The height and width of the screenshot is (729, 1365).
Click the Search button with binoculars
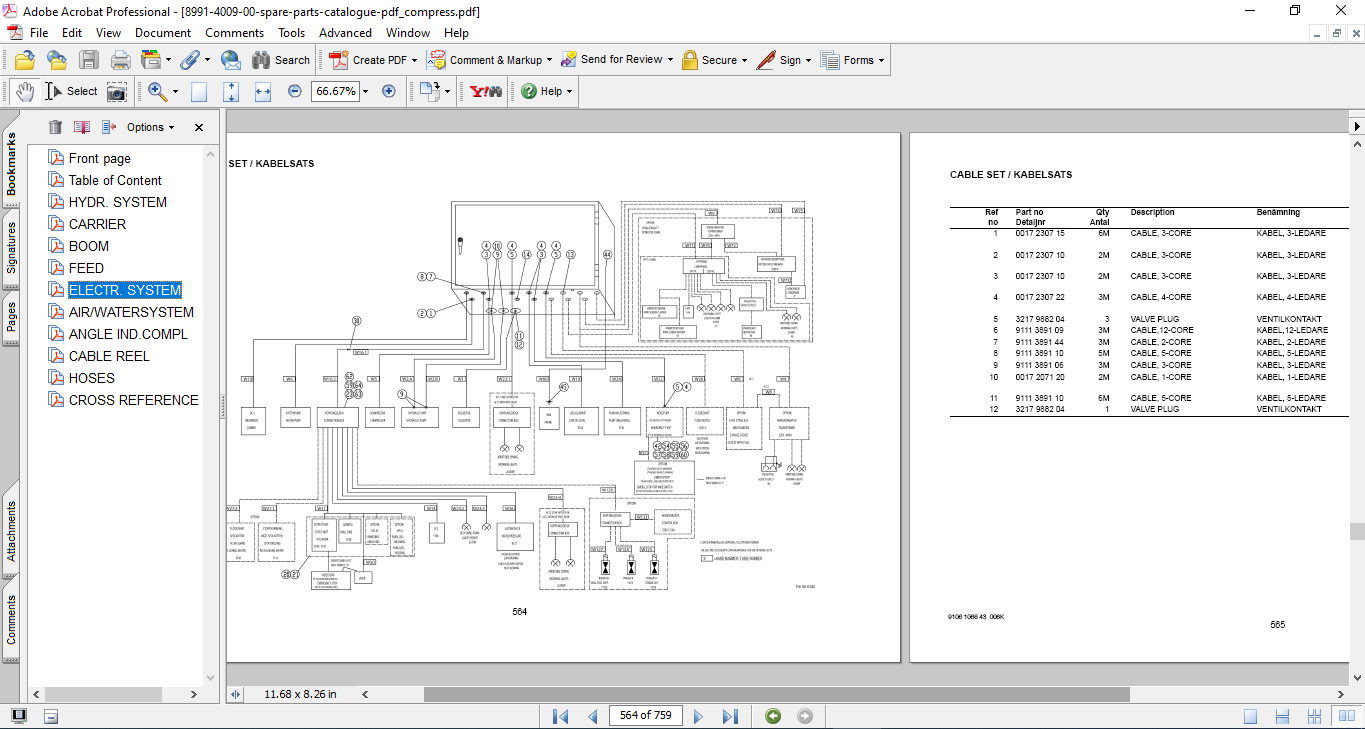click(281, 60)
